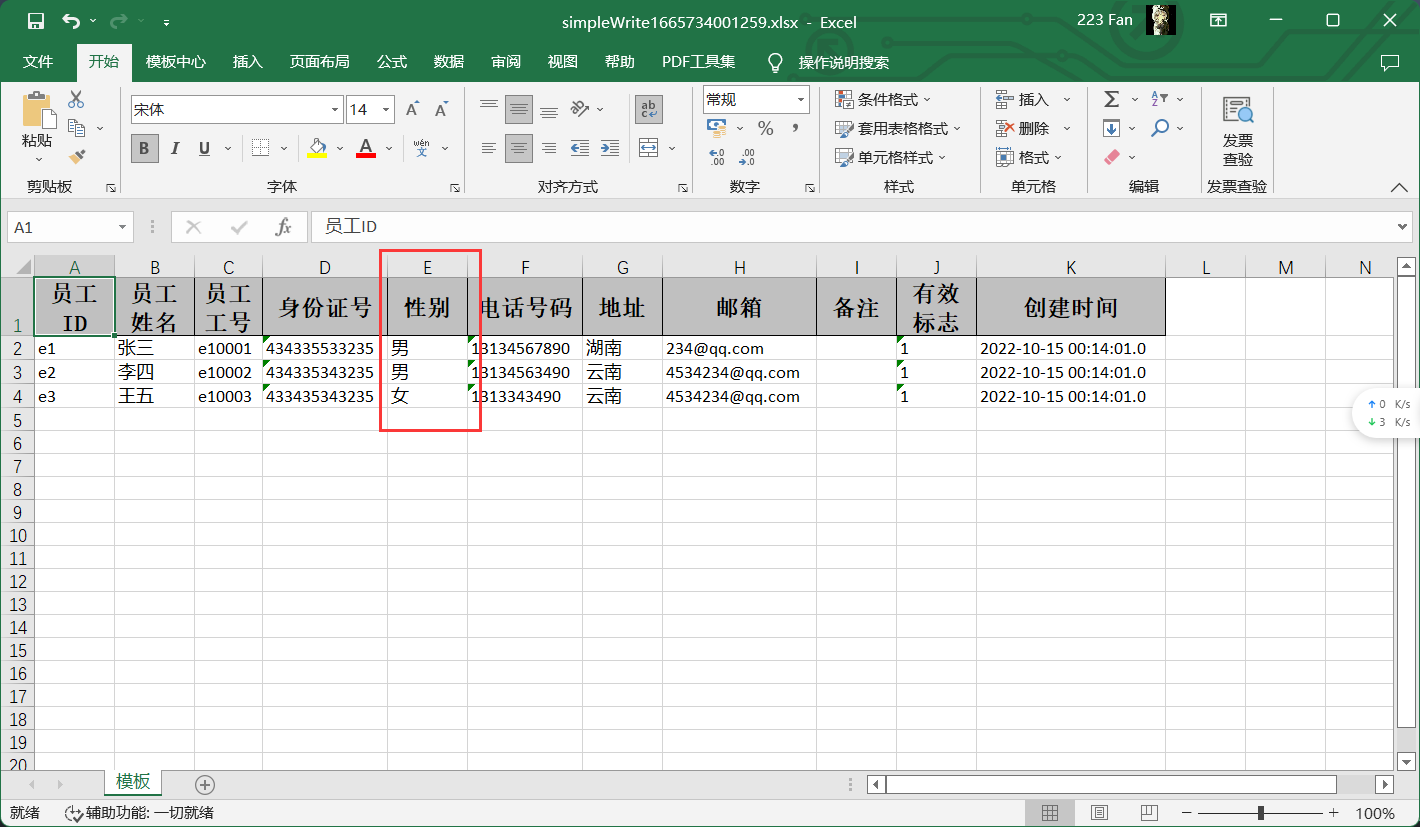Click the Decrease Decimal icon
1420x827 pixels.
pyautogui.click(x=746, y=157)
